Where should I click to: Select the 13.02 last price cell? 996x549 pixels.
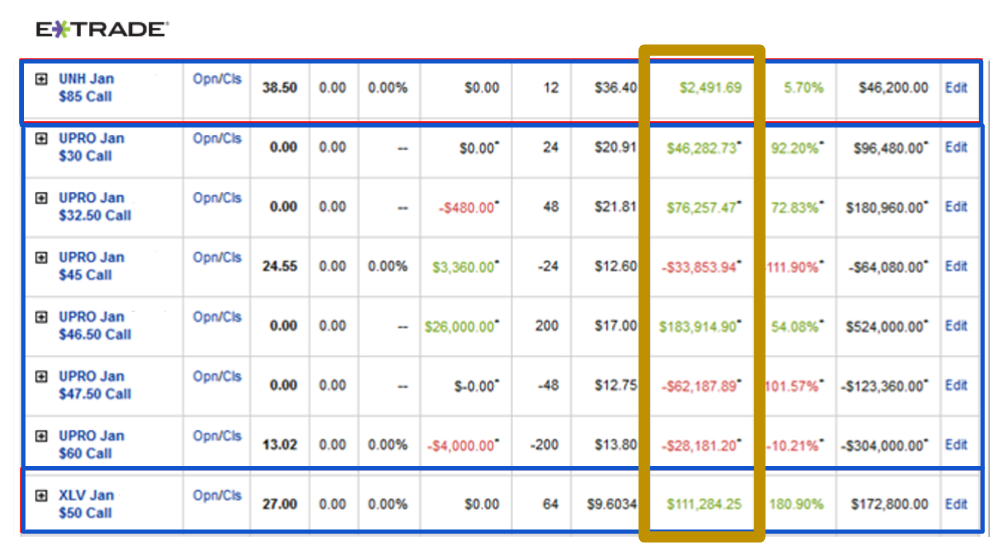click(279, 445)
